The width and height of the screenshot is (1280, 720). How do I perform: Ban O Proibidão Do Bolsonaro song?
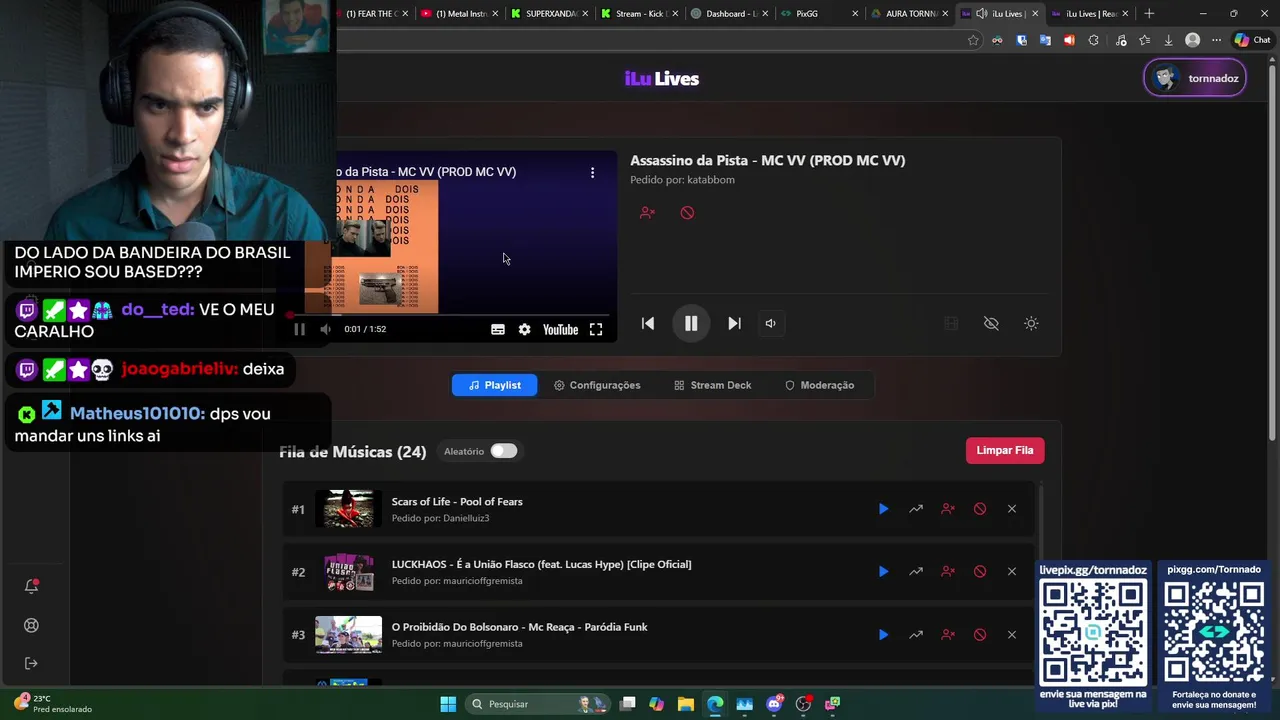coord(980,635)
